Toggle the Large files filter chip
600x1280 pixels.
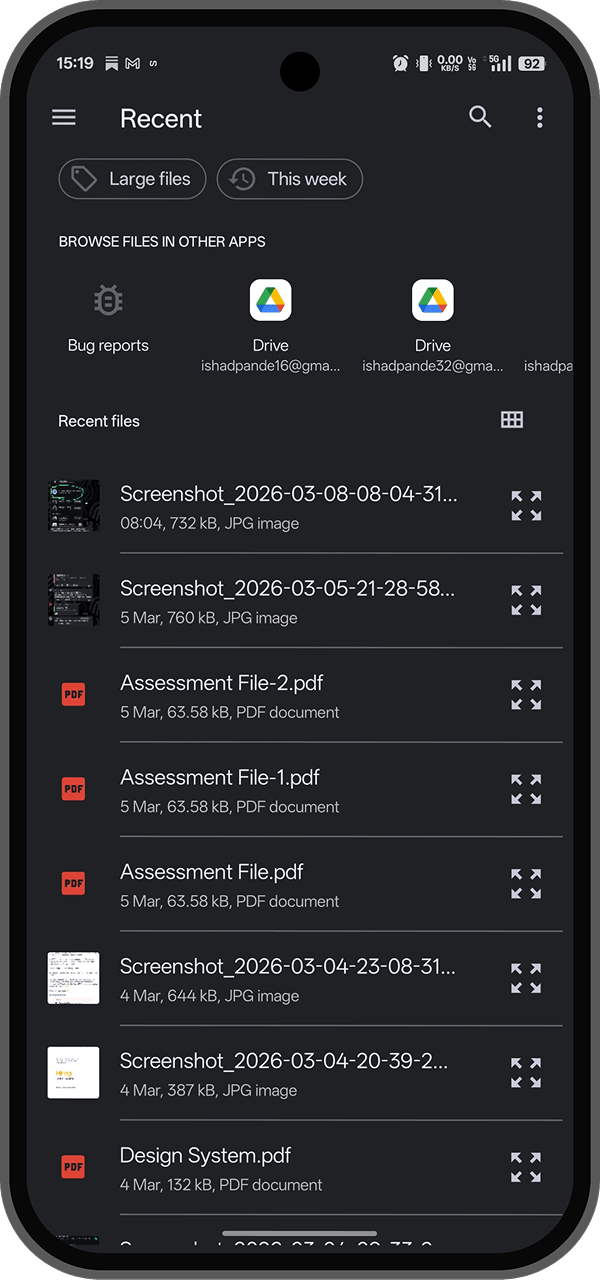[132, 179]
